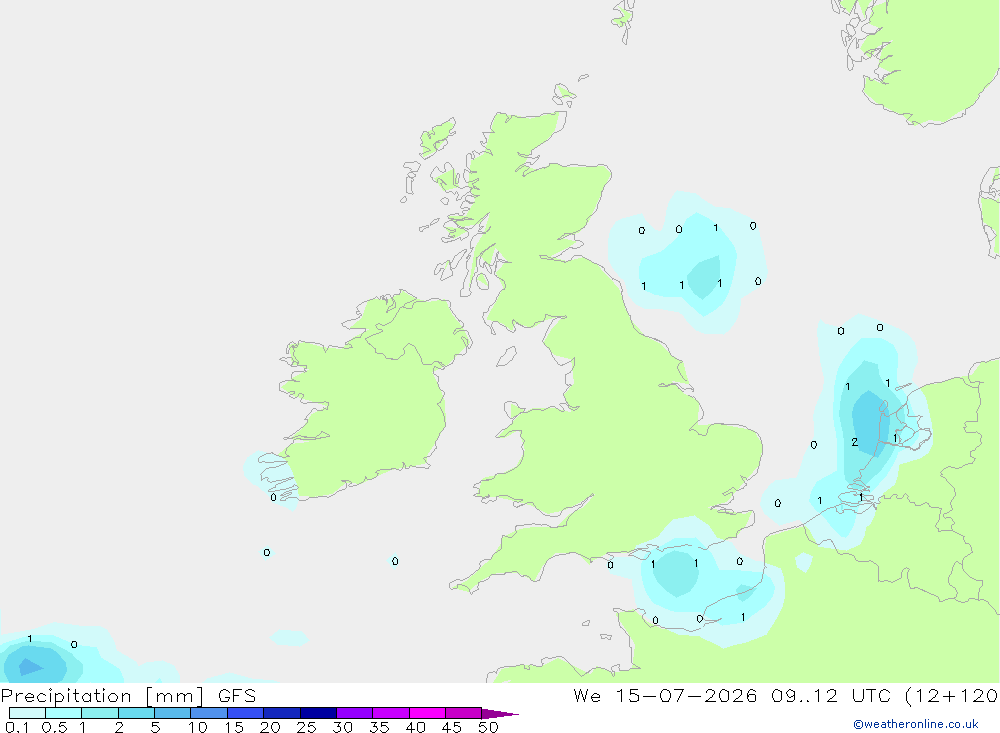Viewport: 1000px width, 733px height.
Task: Click the "40" legend scale label
Action: tap(416, 727)
